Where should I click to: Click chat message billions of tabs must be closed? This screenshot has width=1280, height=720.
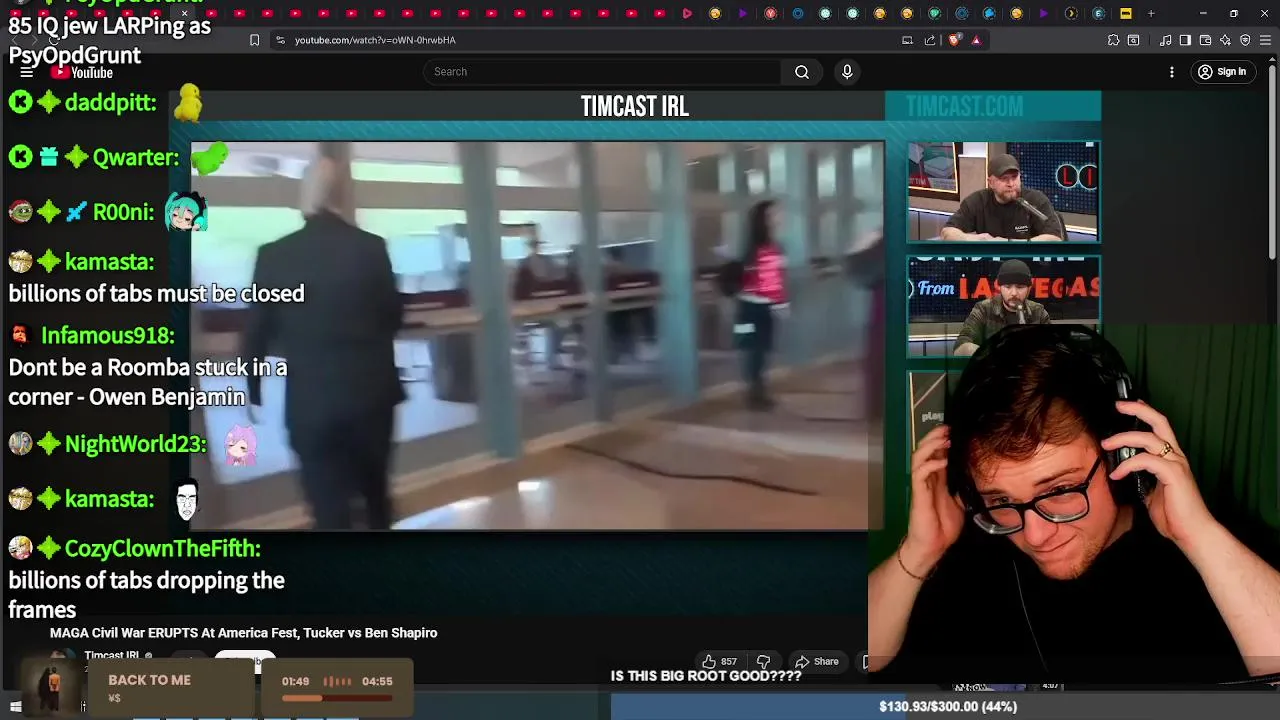[156, 293]
